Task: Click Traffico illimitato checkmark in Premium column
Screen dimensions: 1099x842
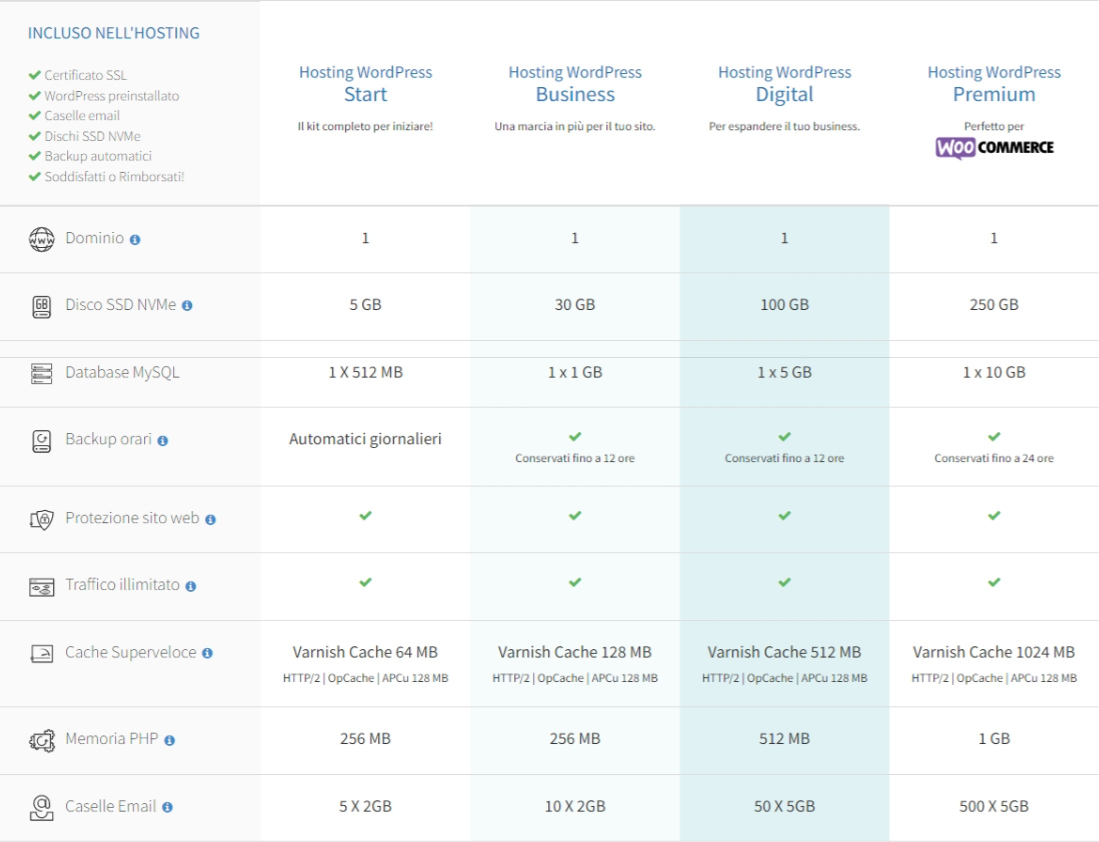Action: 994,583
